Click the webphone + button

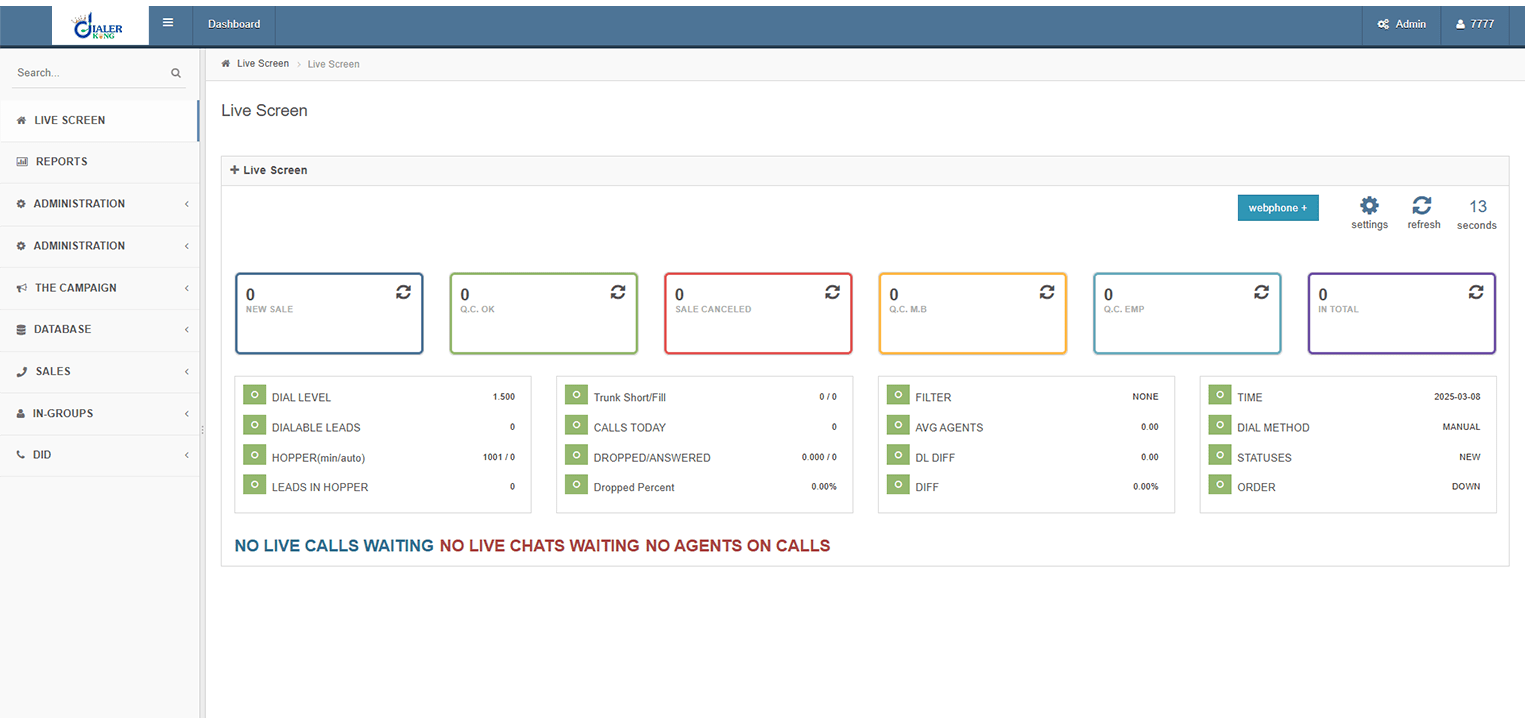[x=1278, y=207]
